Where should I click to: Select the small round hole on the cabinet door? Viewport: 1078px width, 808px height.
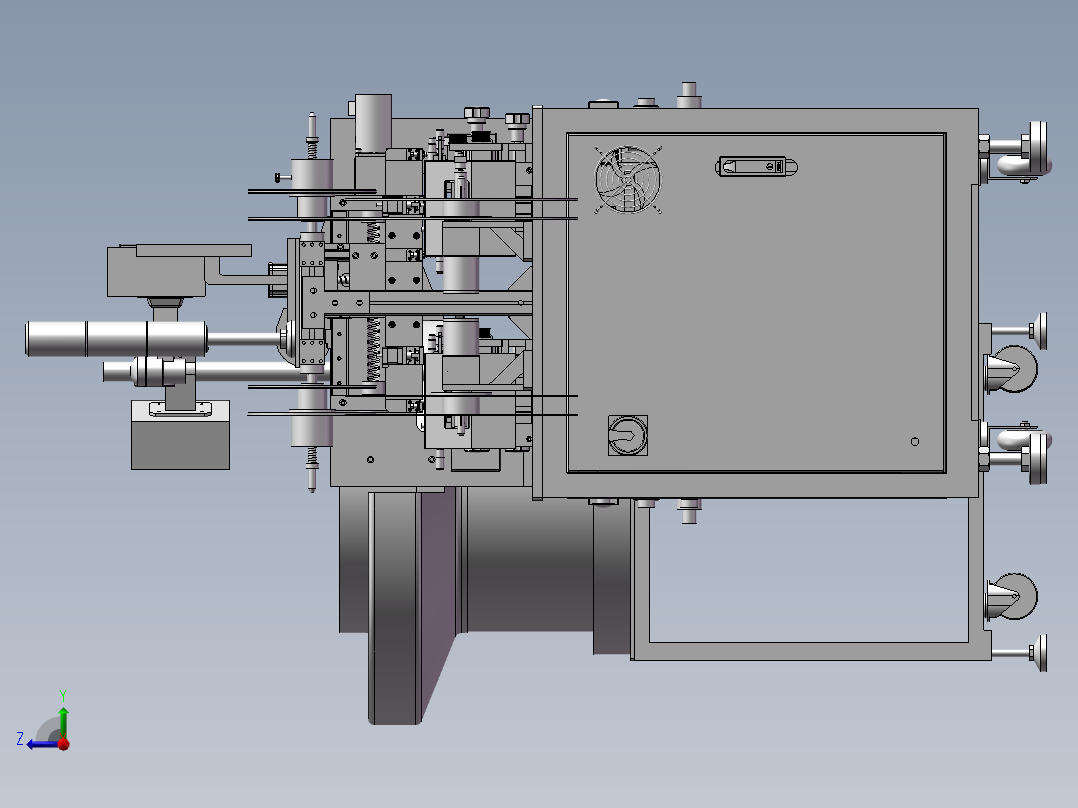point(914,441)
